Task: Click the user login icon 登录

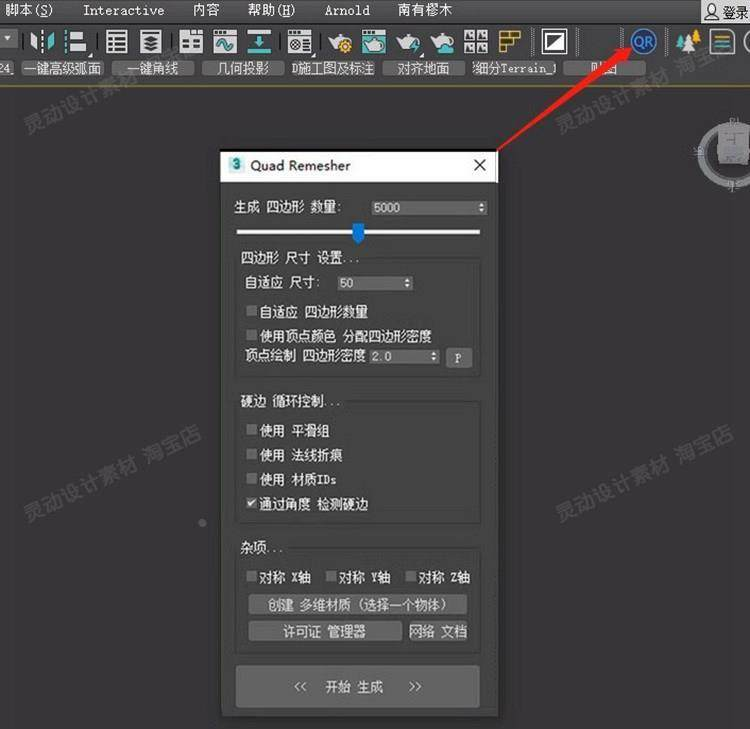Action: 726,11
